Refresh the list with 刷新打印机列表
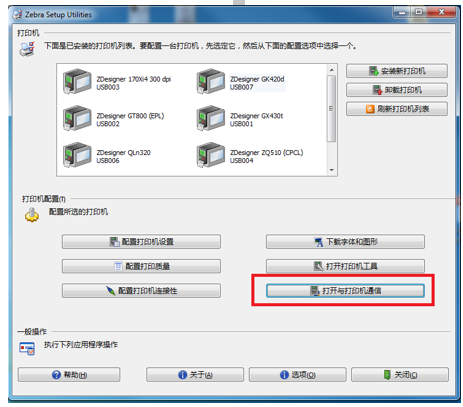 click(x=397, y=109)
